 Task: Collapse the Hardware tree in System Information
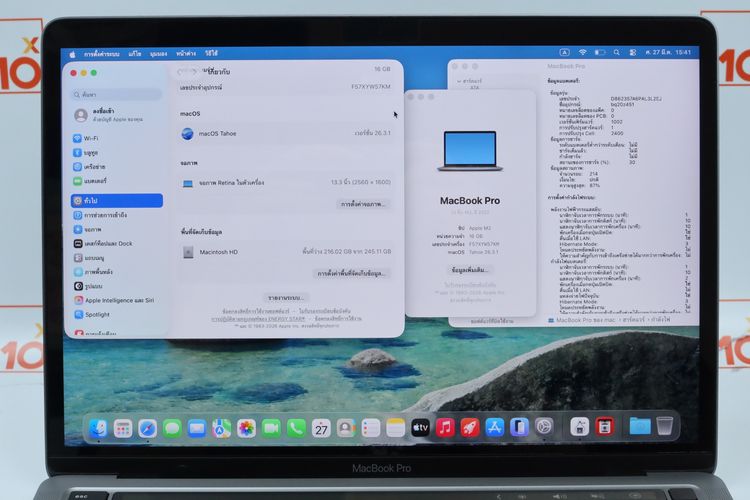click(459, 81)
